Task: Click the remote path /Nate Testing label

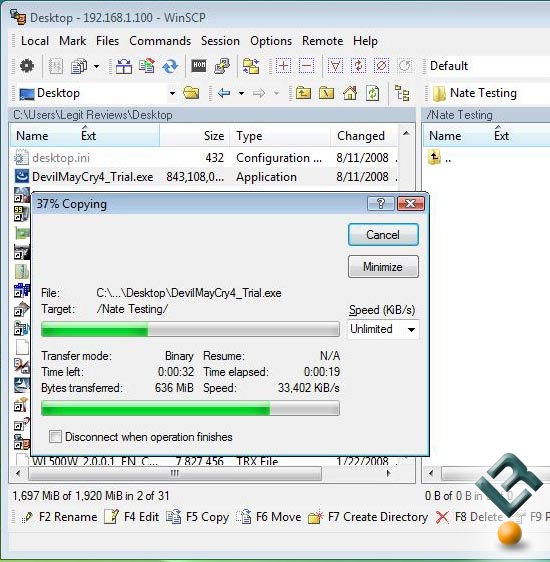Action: [460, 115]
